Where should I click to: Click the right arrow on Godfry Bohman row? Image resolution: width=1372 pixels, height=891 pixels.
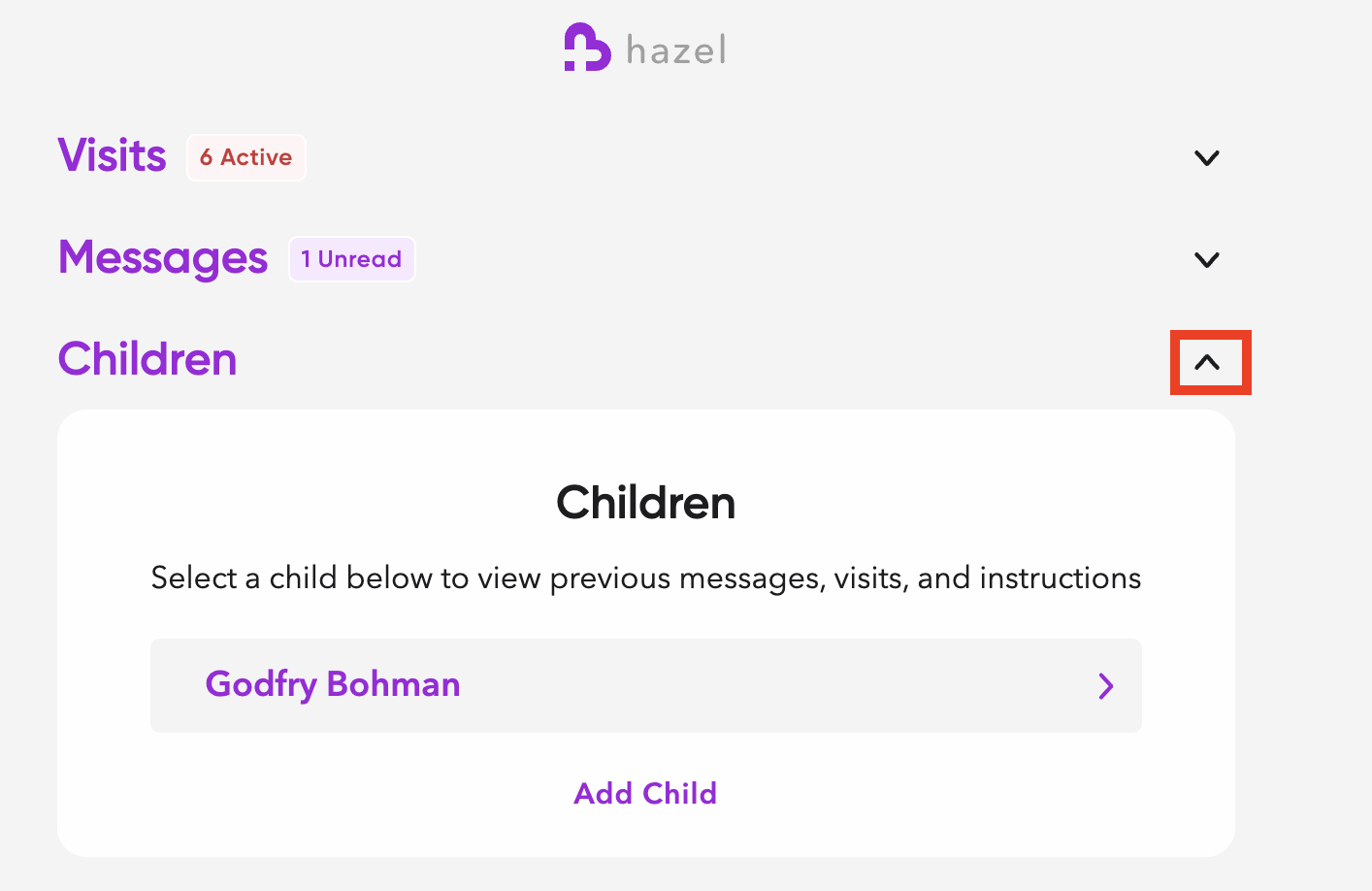pyautogui.click(x=1105, y=686)
